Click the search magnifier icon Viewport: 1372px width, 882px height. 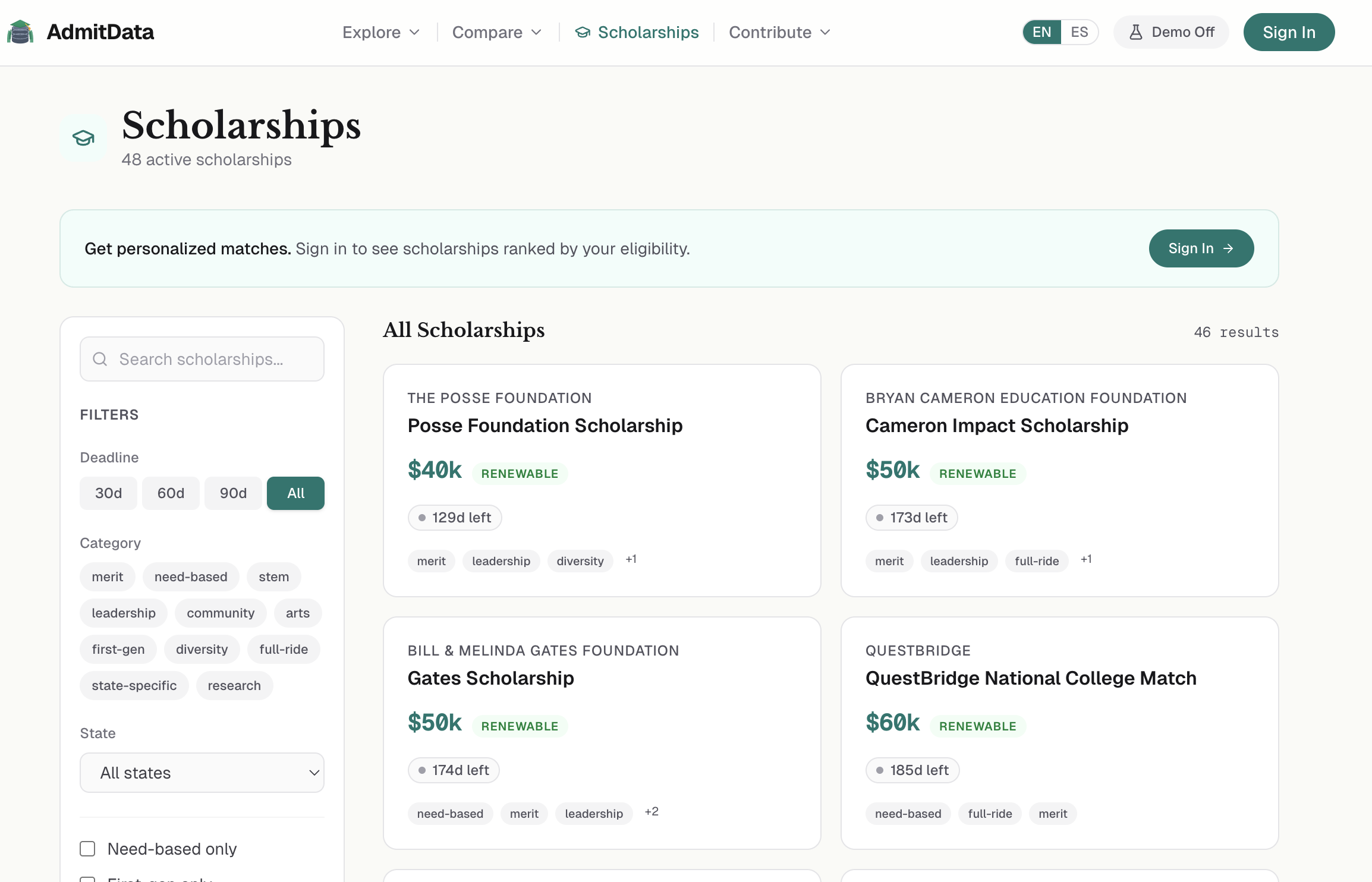pyautogui.click(x=100, y=359)
